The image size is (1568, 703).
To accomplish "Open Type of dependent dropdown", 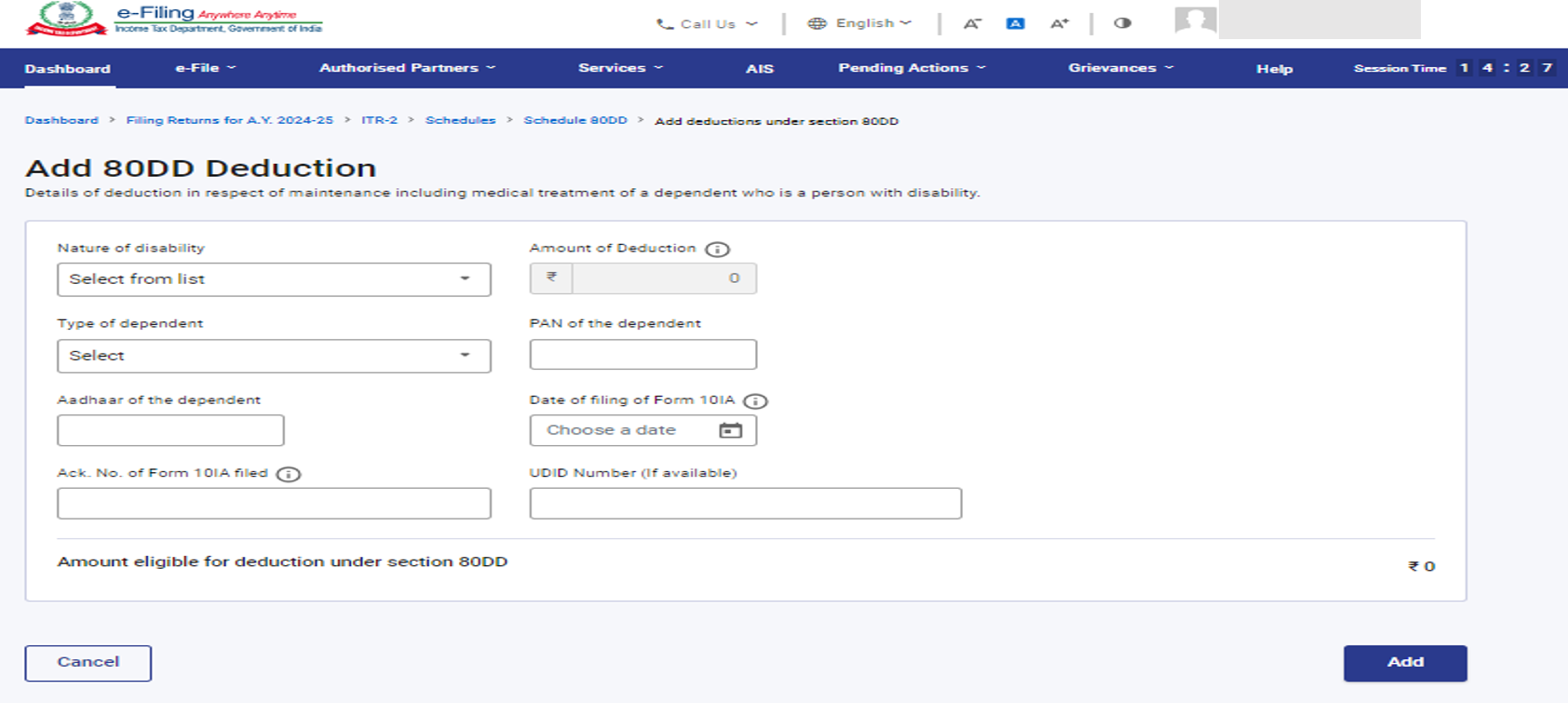I will pos(274,356).
